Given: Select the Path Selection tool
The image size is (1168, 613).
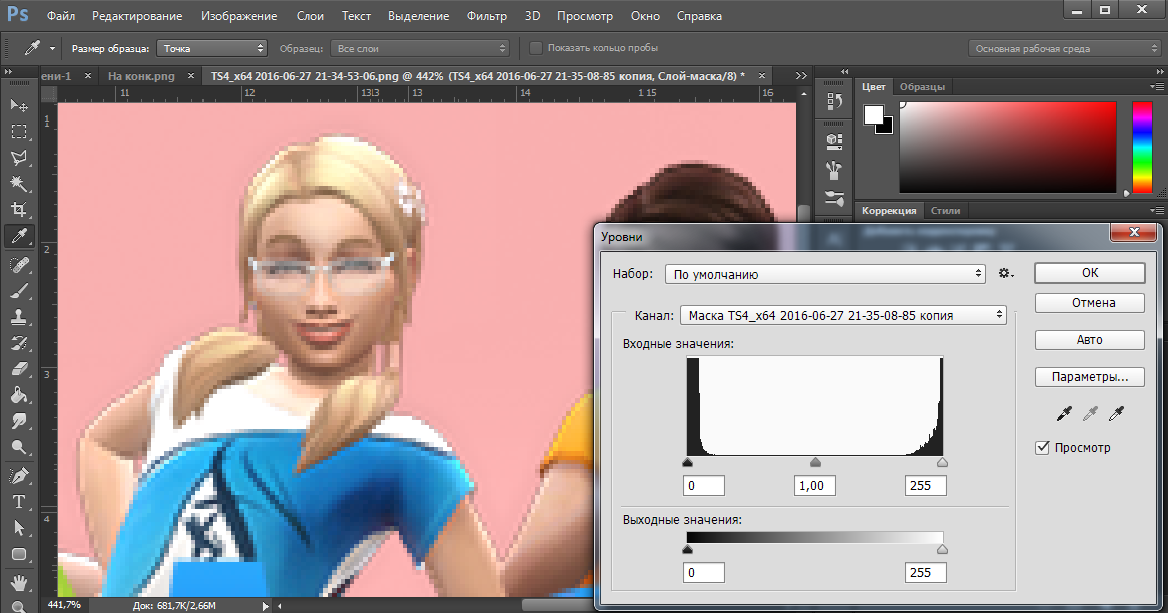Looking at the screenshot, I should (x=19, y=528).
